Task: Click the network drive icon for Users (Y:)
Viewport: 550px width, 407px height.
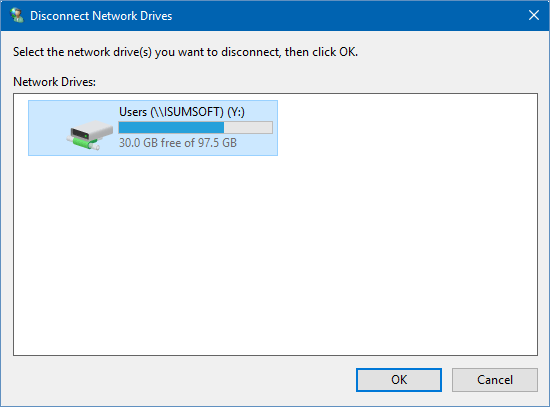Action: click(x=90, y=135)
